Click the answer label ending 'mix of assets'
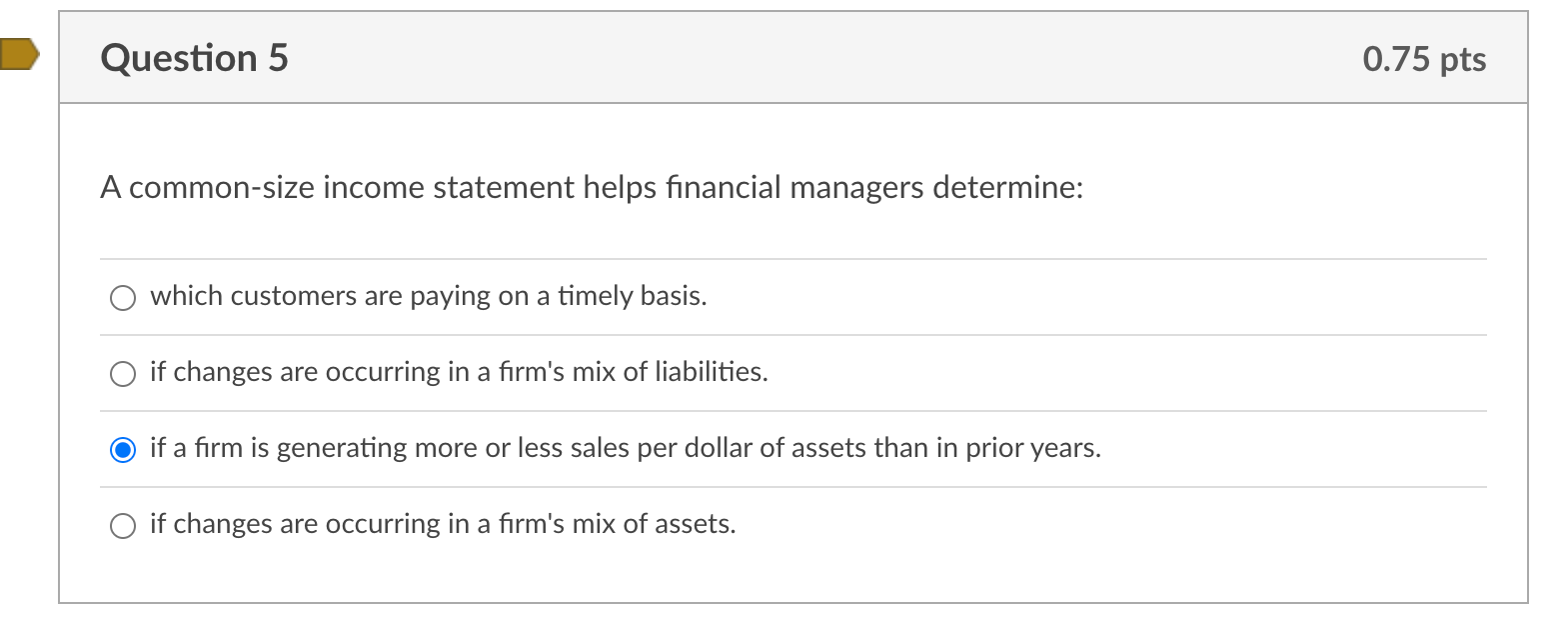The height and width of the screenshot is (620, 1568). coord(443,524)
